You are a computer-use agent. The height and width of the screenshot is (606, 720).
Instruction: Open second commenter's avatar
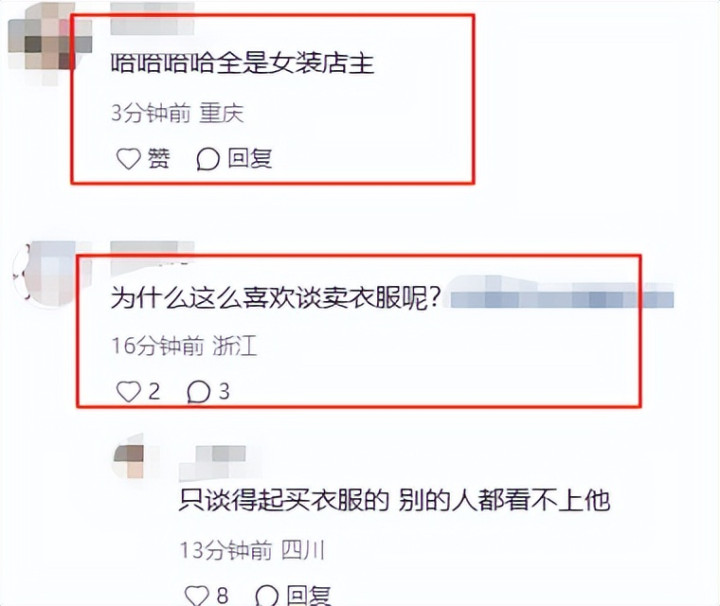coord(44,274)
